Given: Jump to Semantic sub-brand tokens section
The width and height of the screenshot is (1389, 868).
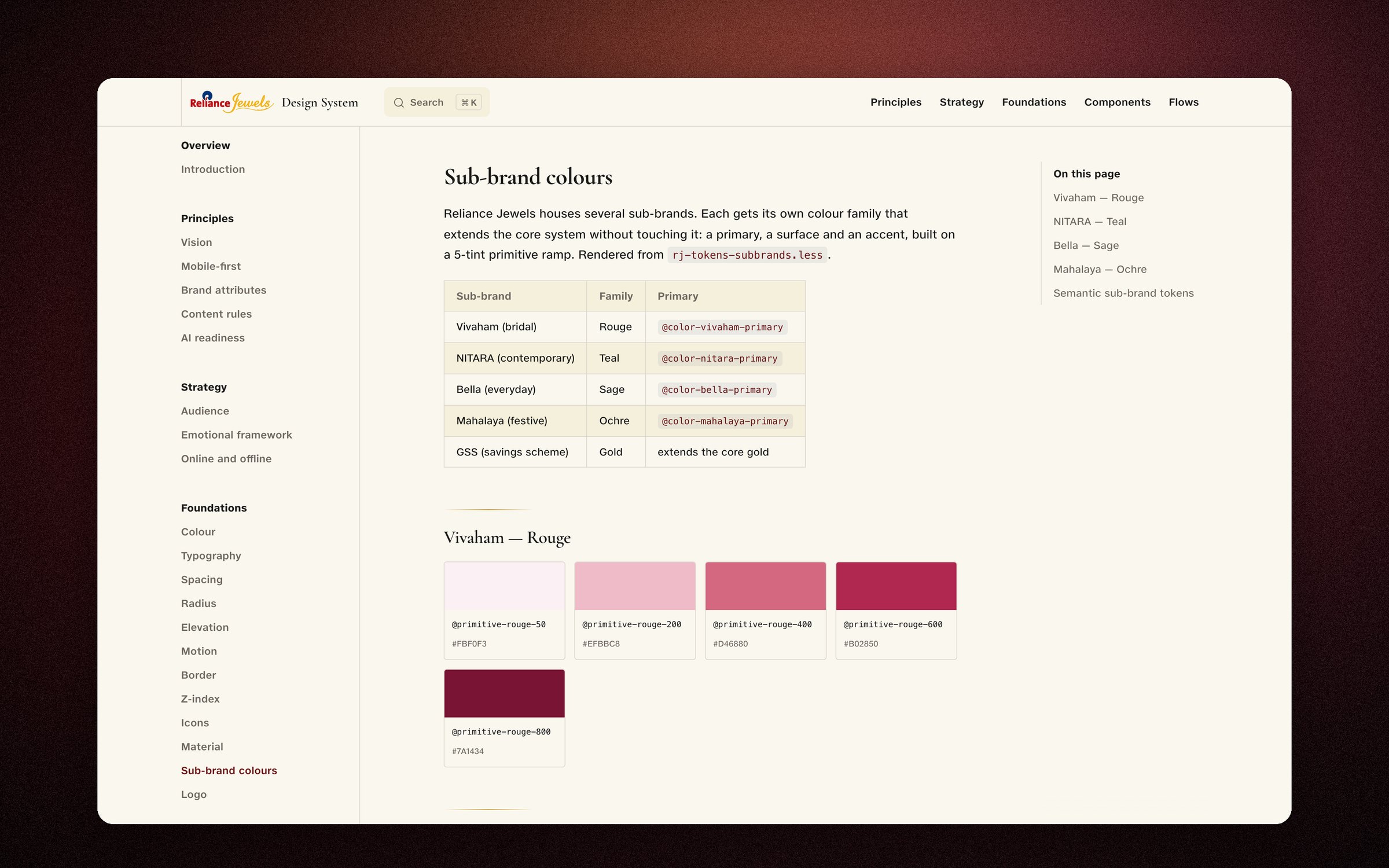Looking at the screenshot, I should [1123, 293].
